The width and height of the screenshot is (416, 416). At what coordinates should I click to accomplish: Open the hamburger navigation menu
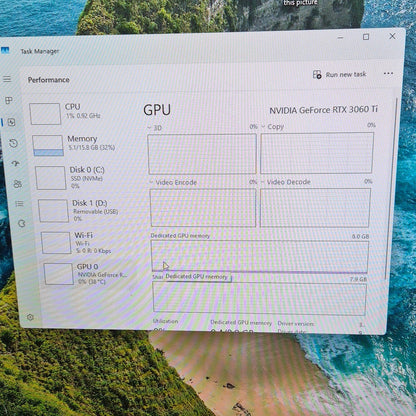7,79
